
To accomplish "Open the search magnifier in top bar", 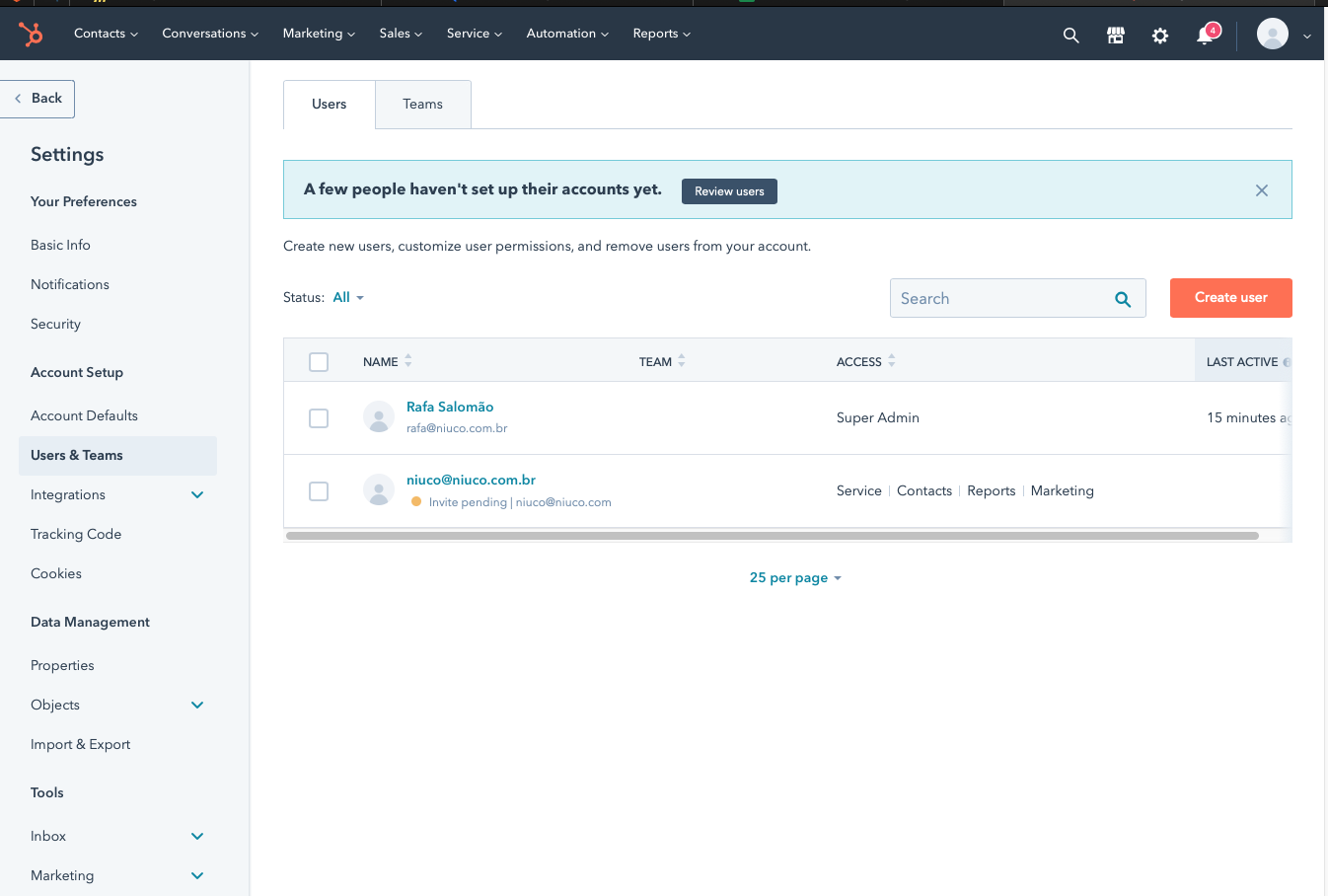I will [1070, 35].
